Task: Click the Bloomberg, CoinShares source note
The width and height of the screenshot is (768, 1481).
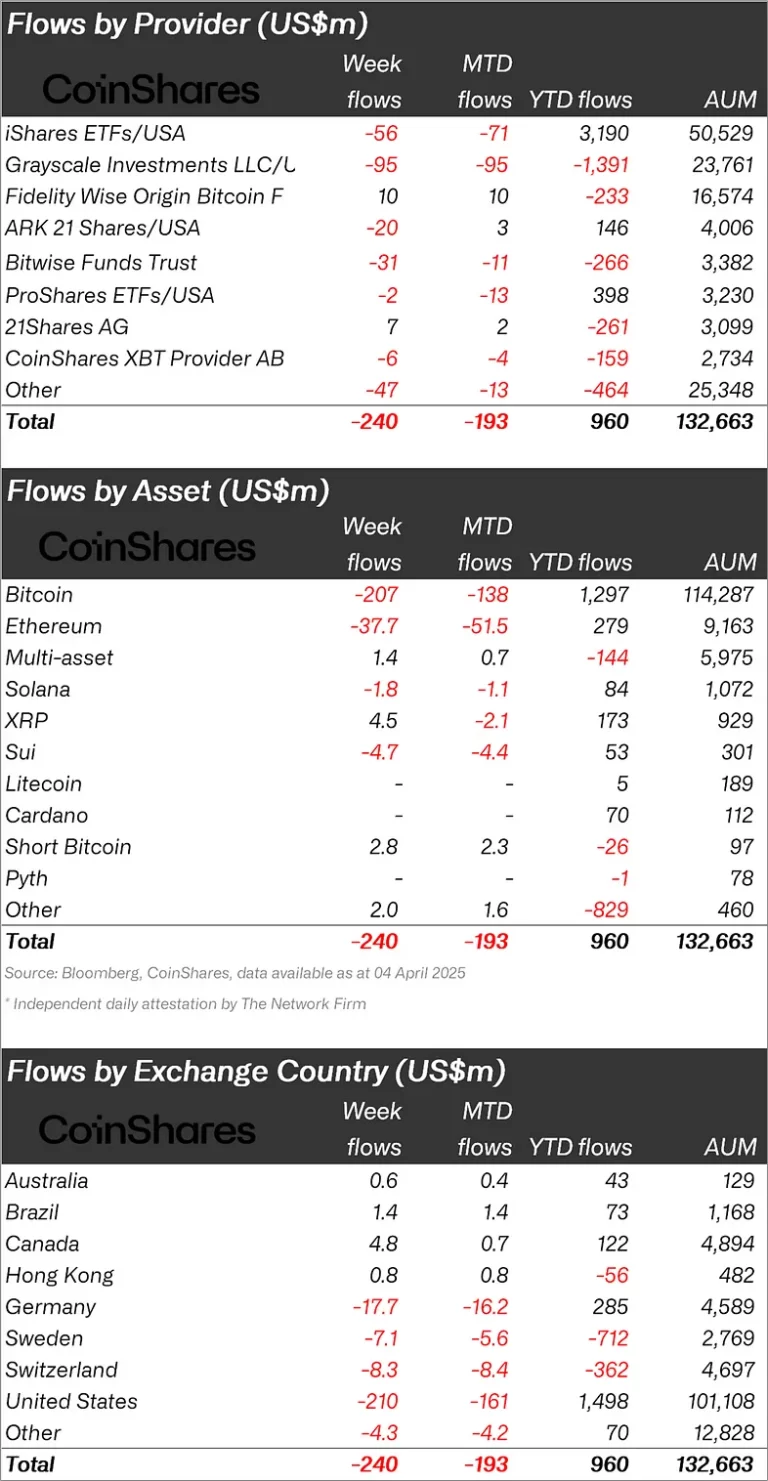Action: (x=235, y=973)
